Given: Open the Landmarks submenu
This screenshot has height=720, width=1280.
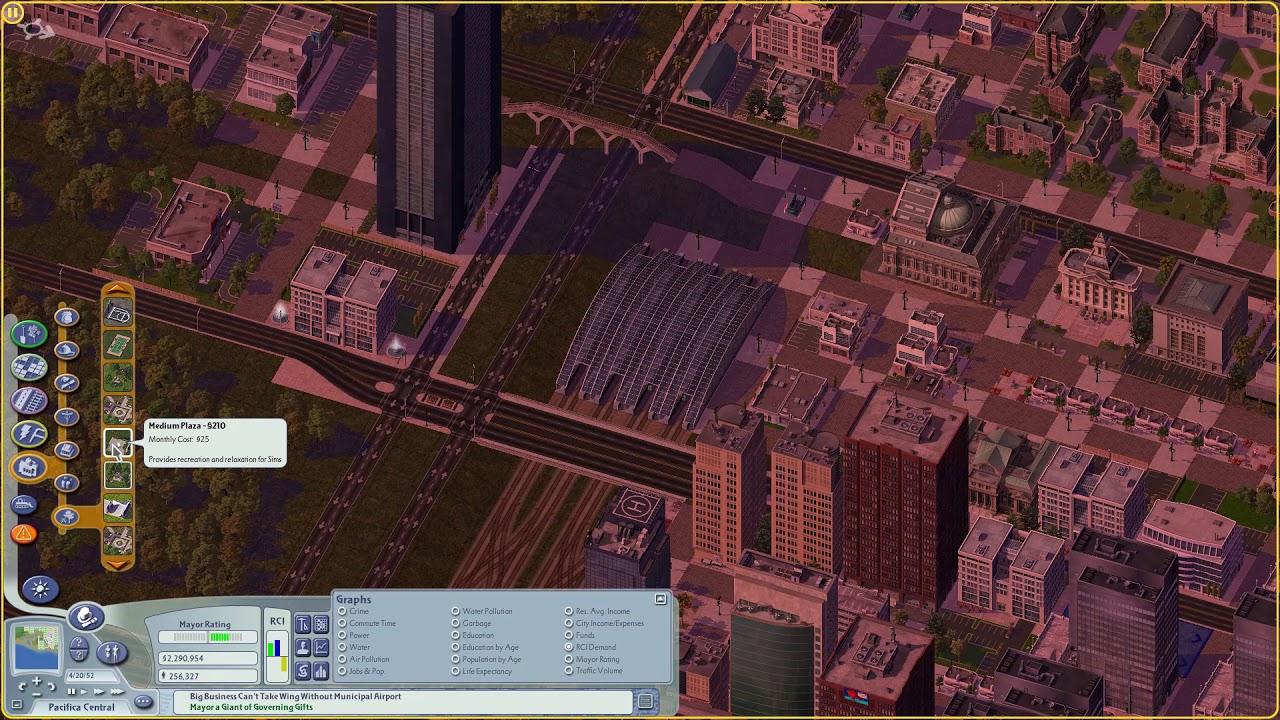Looking at the screenshot, I should point(67,450).
